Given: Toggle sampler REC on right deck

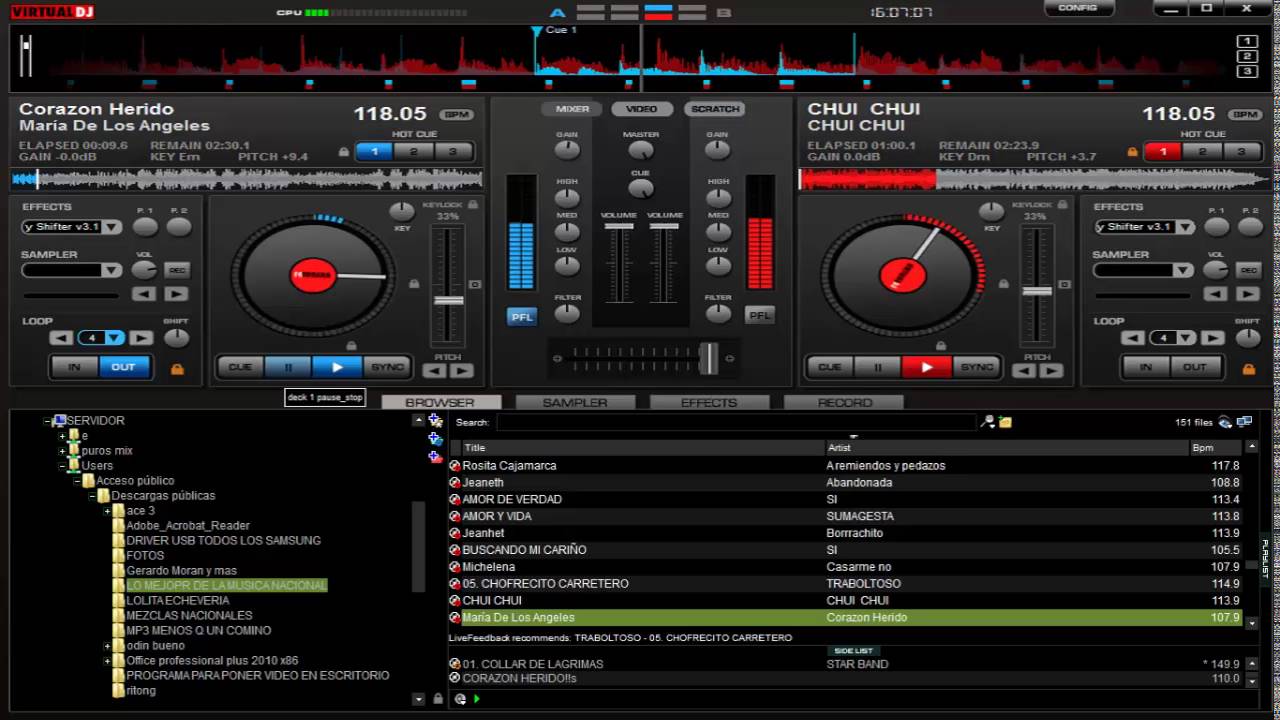Looking at the screenshot, I should click(1248, 270).
